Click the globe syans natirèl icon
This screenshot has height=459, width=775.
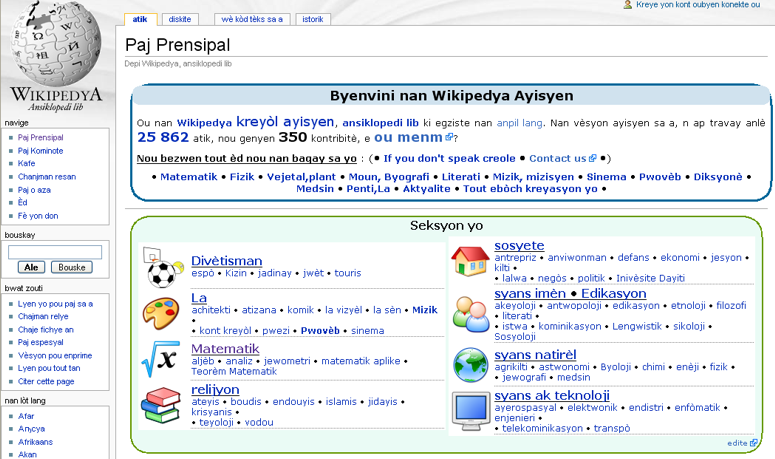pyautogui.click(x=471, y=365)
